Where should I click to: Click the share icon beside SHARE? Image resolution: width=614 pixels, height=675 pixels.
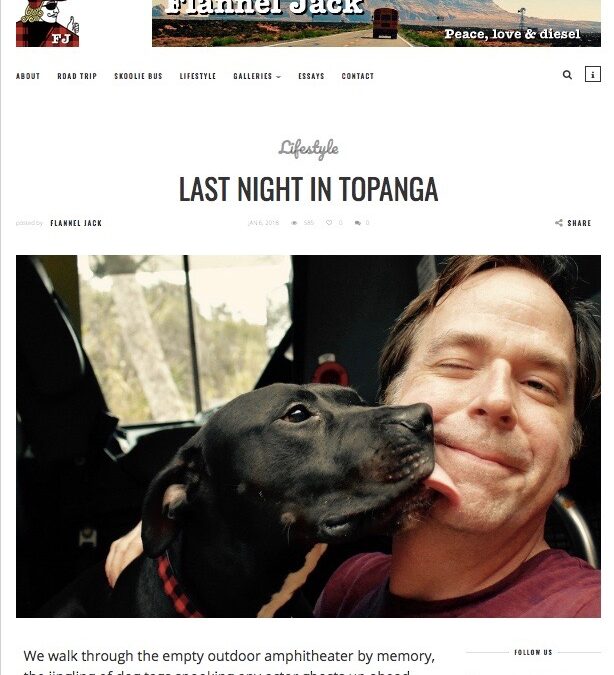[558, 223]
